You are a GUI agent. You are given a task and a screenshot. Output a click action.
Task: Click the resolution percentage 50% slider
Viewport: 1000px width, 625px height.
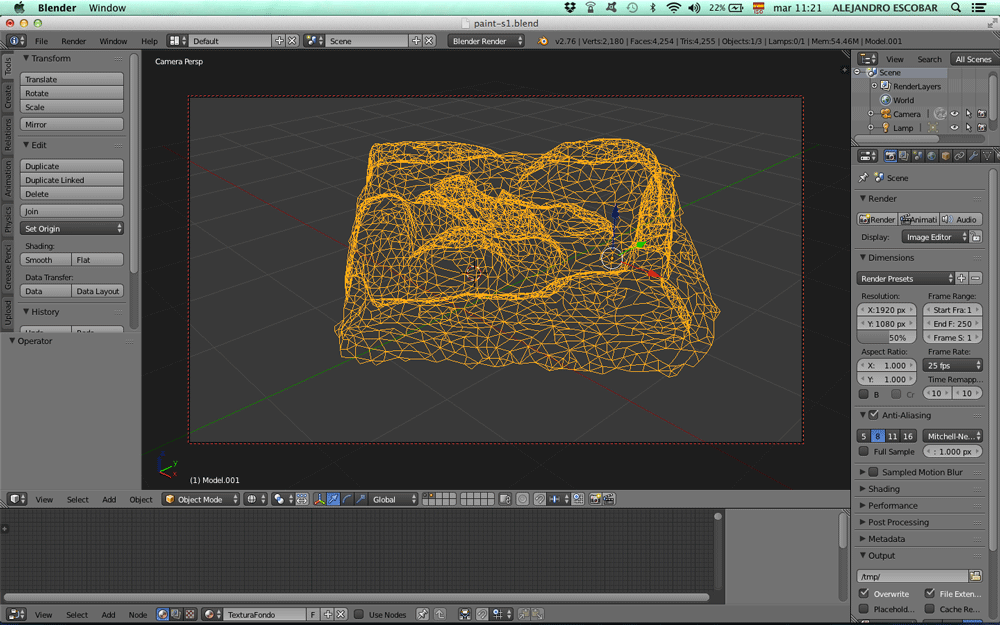pos(888,338)
